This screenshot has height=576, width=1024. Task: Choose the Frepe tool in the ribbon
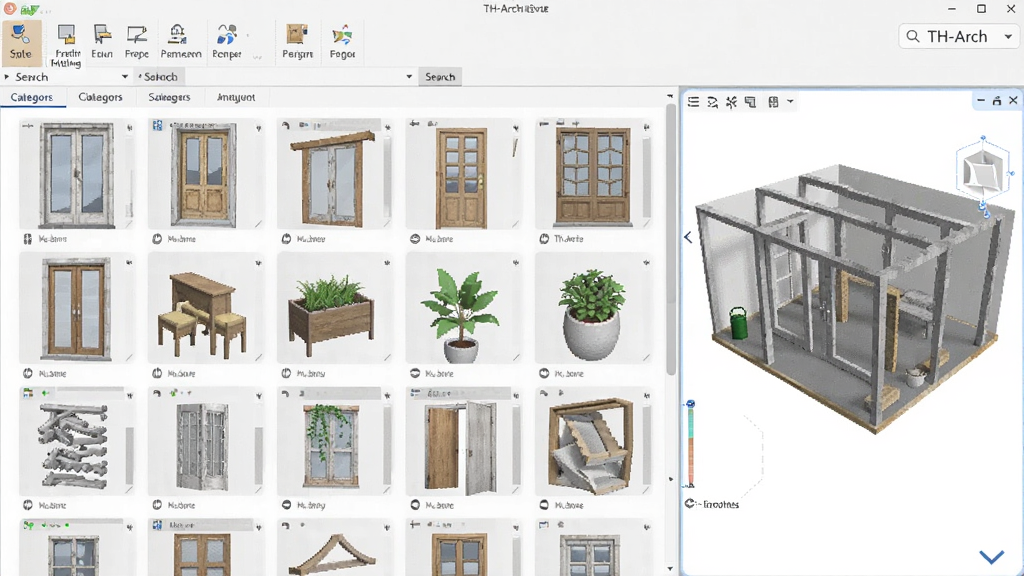tap(136, 43)
